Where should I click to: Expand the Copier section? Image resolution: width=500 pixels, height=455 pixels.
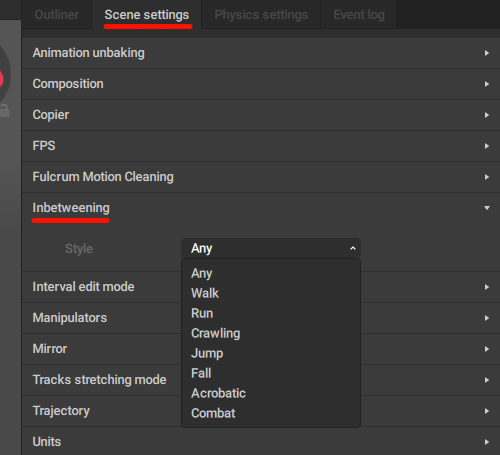click(x=261, y=115)
